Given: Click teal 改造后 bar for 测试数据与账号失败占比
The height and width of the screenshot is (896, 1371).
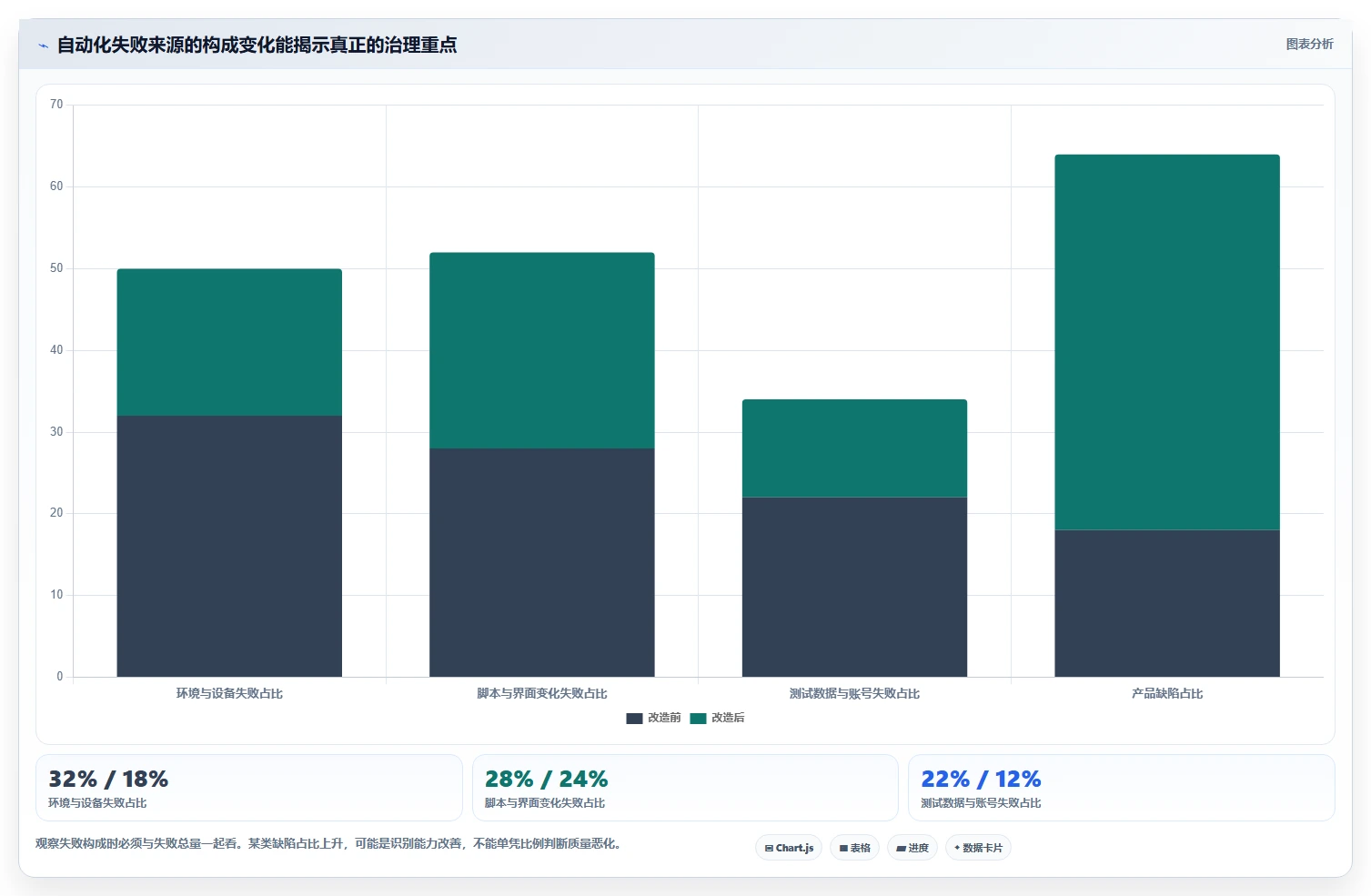Looking at the screenshot, I should 854,448.
